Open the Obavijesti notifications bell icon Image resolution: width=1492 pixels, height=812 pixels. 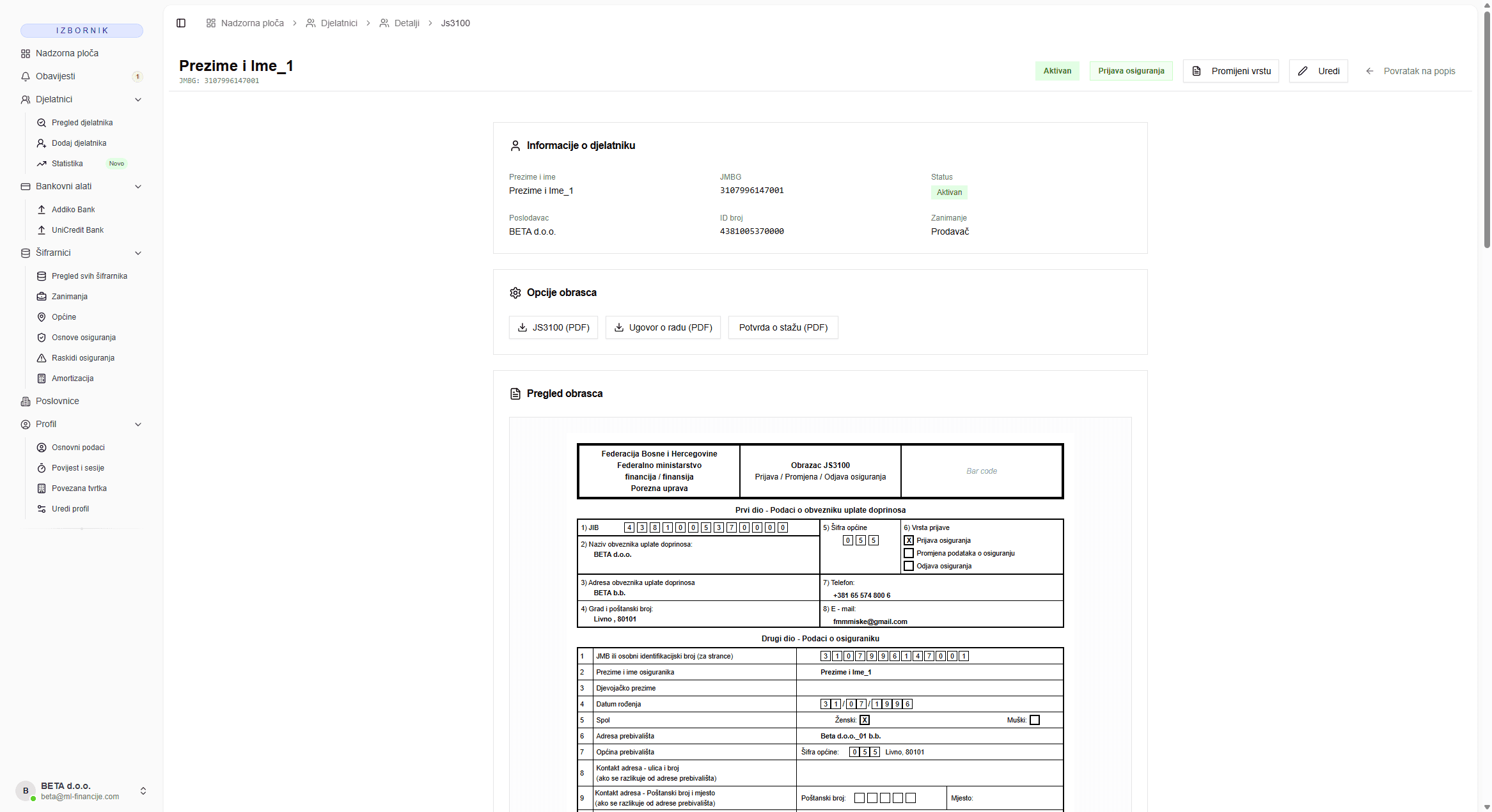tap(25, 76)
